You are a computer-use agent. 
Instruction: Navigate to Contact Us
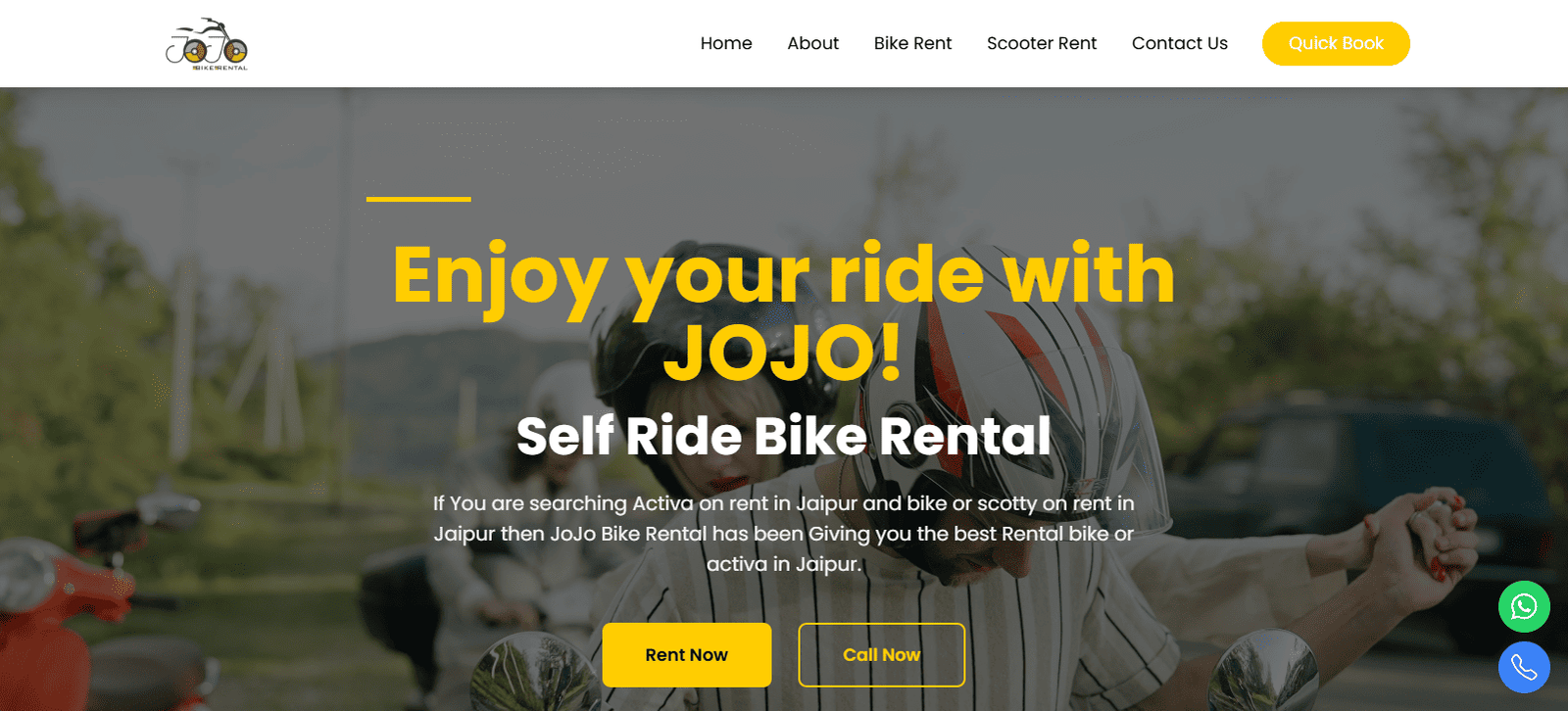click(x=1179, y=43)
